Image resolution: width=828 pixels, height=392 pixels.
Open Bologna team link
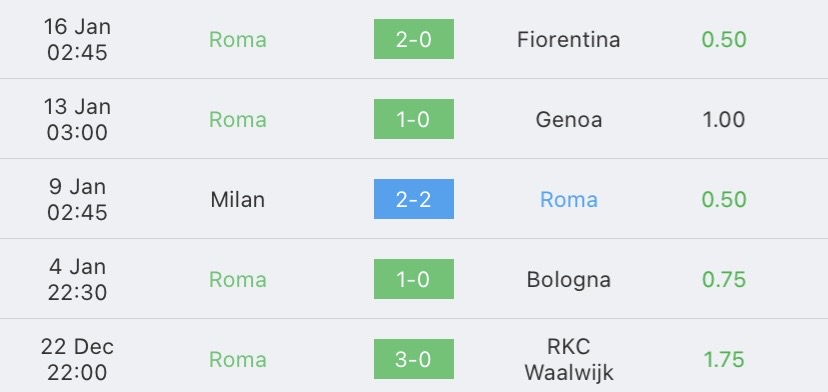click(x=568, y=280)
